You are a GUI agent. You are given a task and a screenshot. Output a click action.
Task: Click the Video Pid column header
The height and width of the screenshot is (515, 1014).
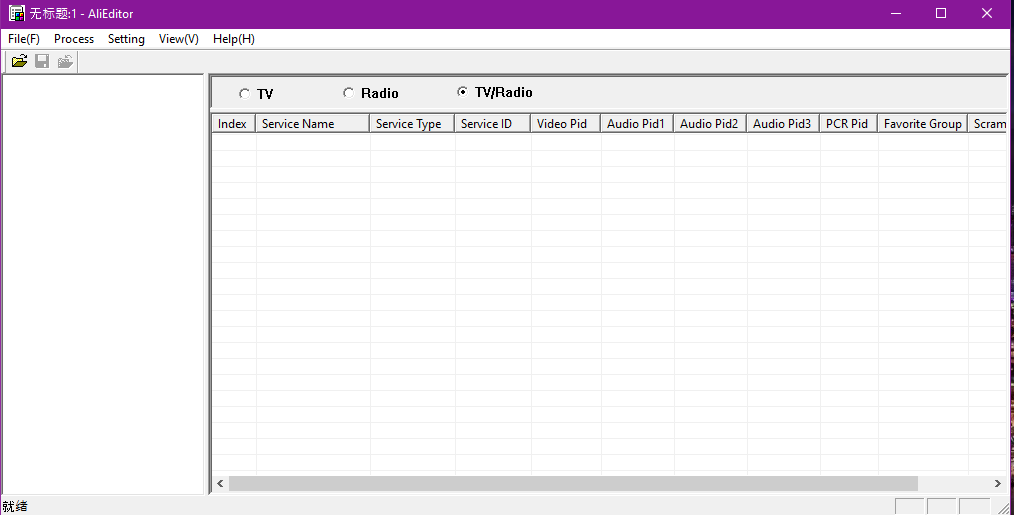[x=566, y=124]
